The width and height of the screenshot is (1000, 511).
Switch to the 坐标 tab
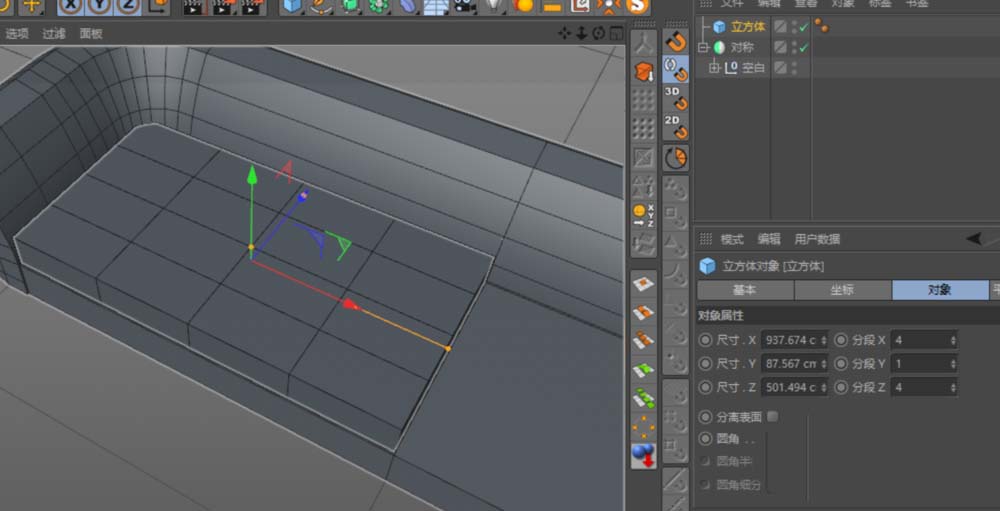click(x=842, y=290)
